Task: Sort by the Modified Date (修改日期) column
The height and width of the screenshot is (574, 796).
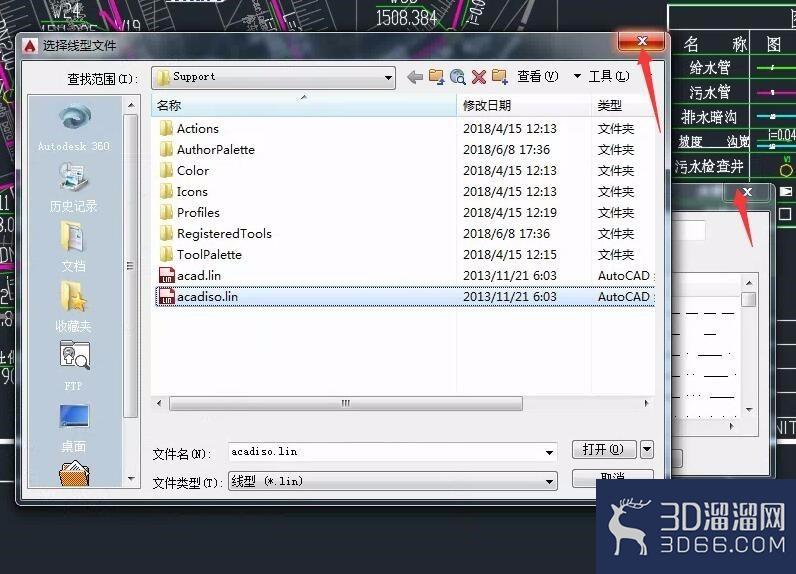Action: coord(523,106)
